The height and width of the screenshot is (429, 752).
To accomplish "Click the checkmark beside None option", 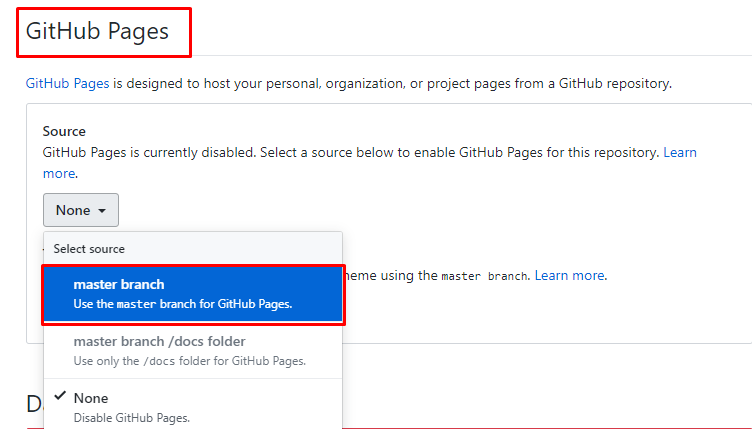I will (60, 396).
